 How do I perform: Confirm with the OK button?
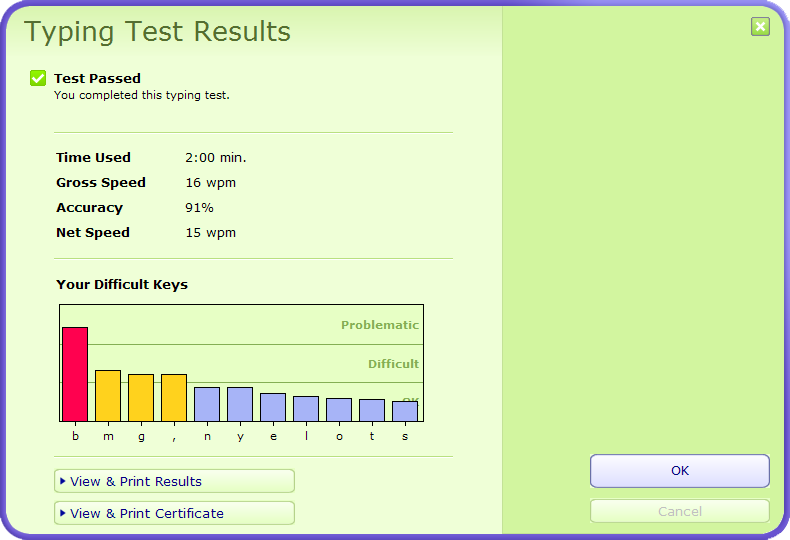click(680, 470)
